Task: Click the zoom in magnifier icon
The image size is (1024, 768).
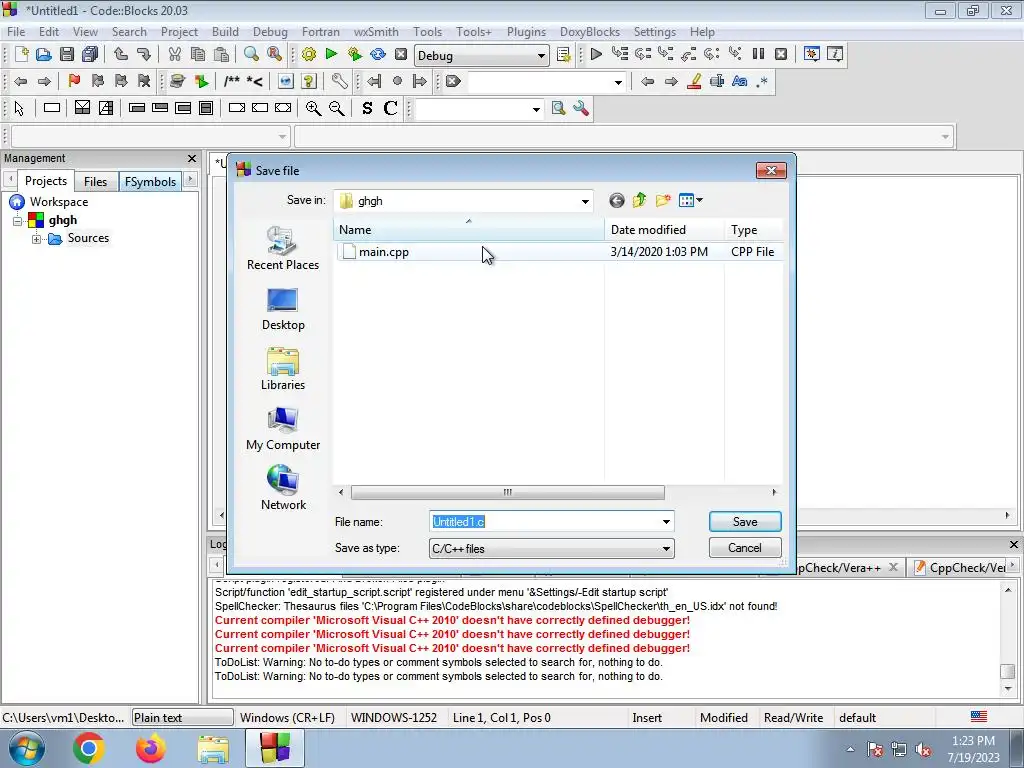Action: 313,108
